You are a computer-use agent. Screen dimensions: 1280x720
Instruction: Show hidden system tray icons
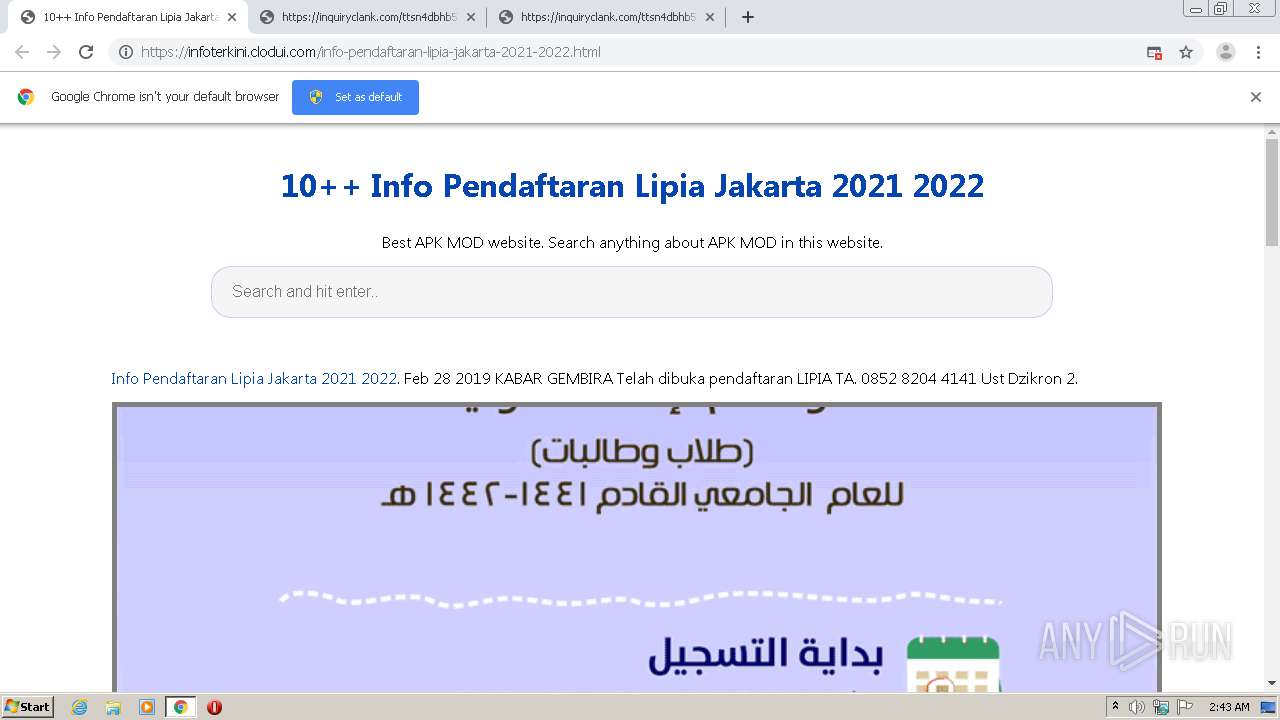pyautogui.click(x=1115, y=707)
